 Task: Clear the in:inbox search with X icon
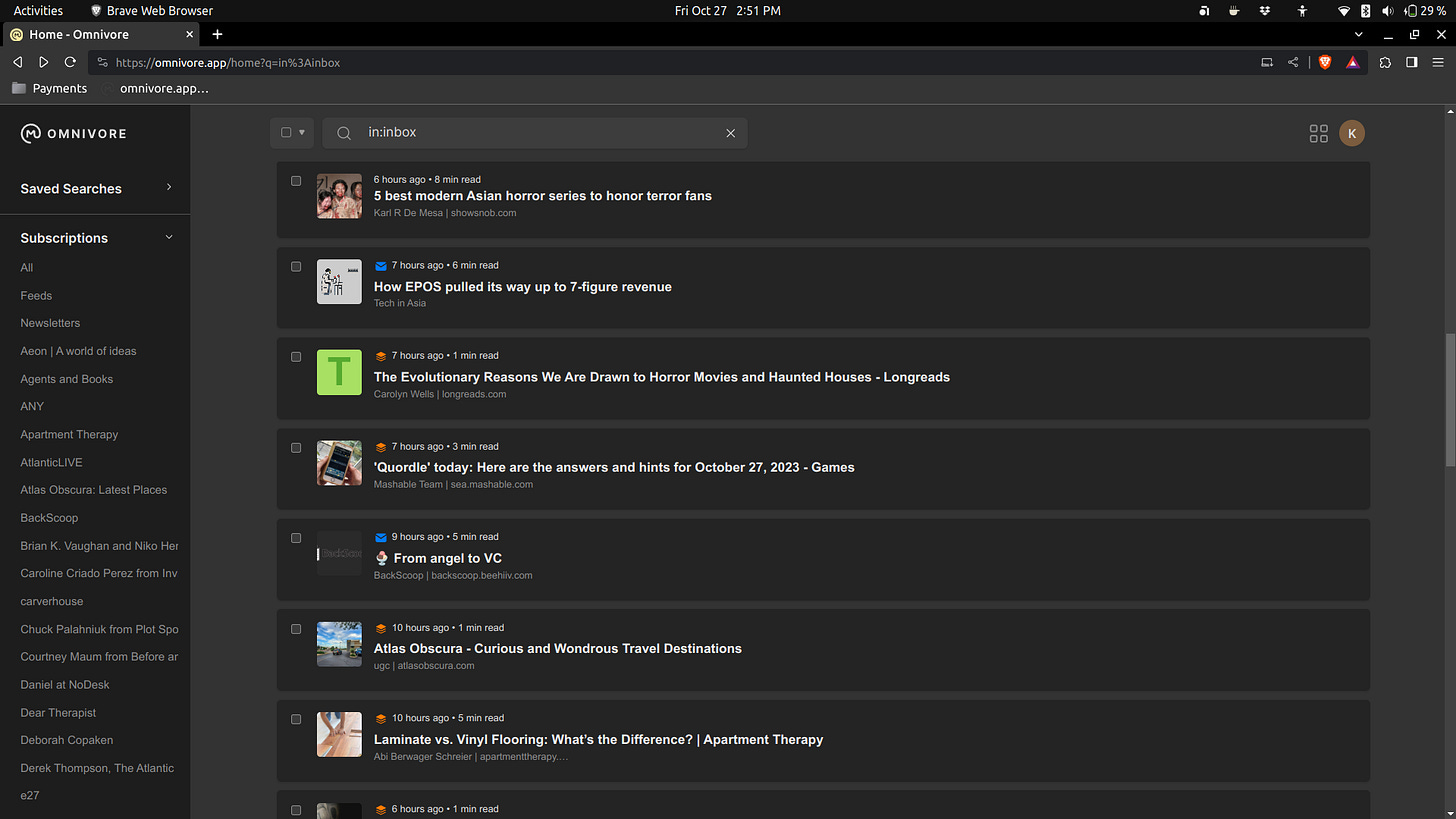point(730,133)
